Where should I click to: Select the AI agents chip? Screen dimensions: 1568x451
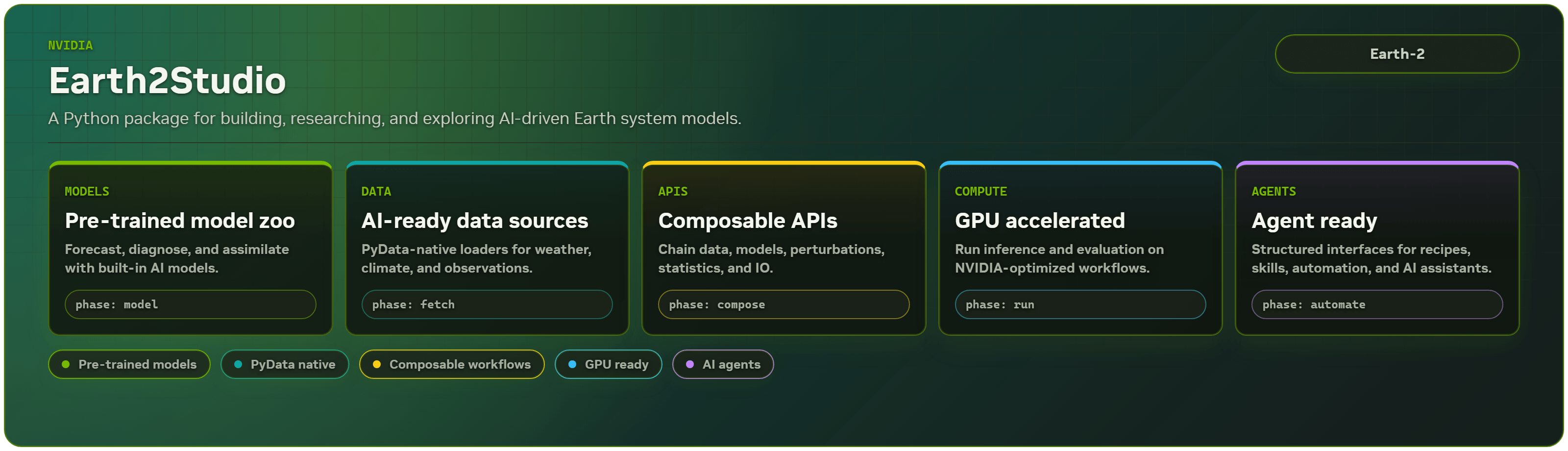point(723,364)
